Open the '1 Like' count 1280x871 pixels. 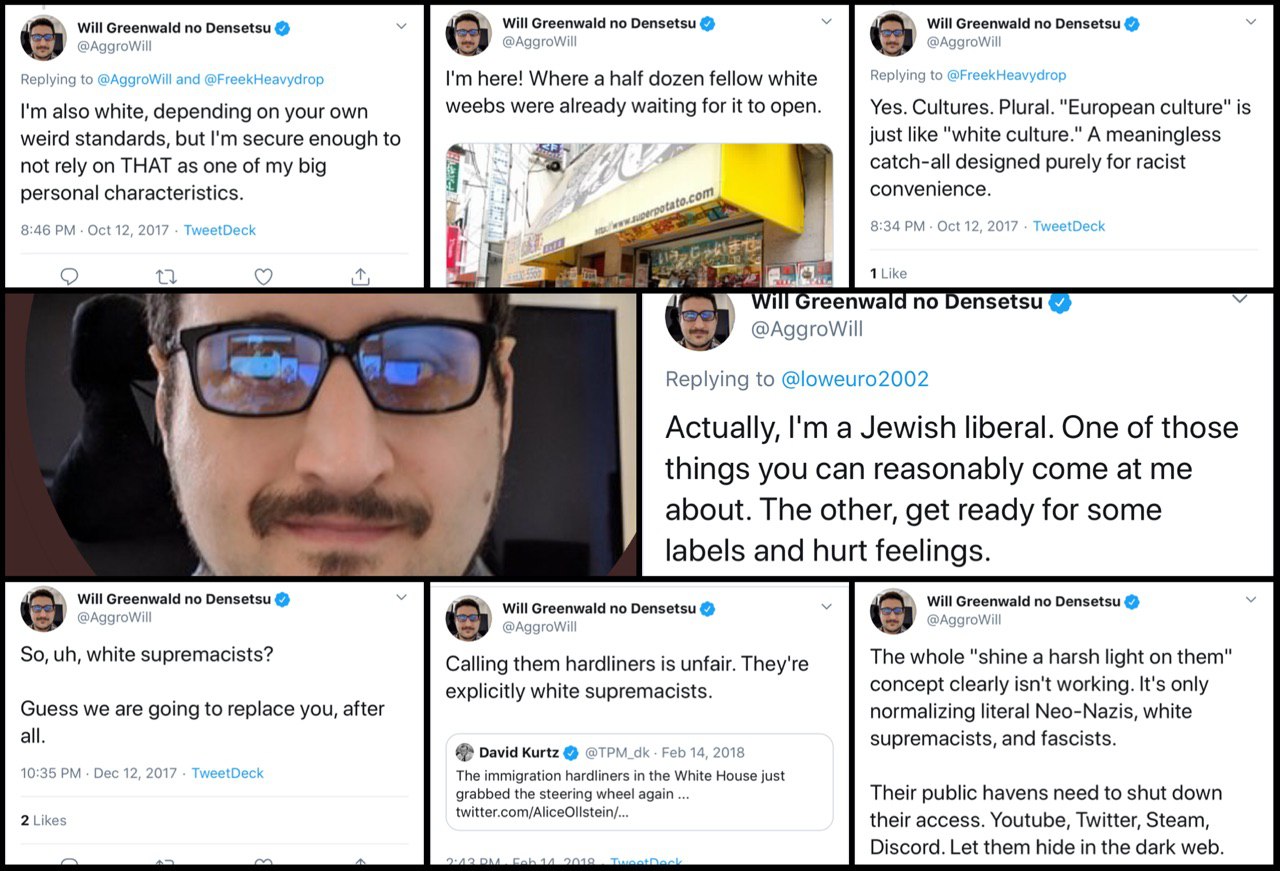pos(888,273)
